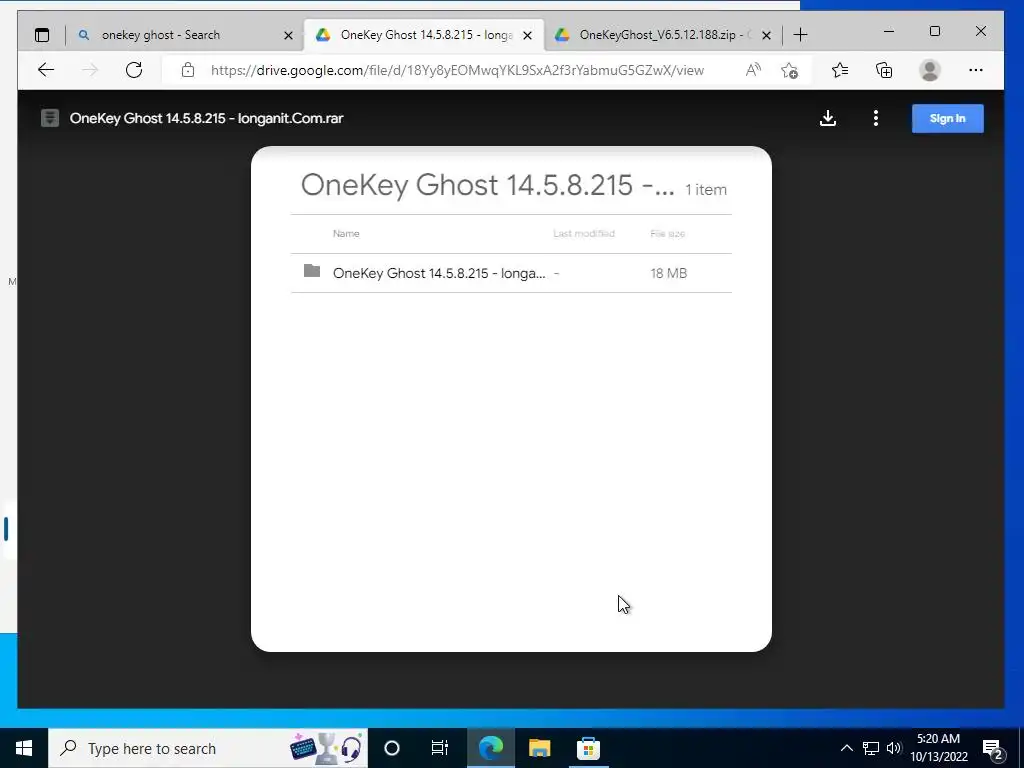This screenshot has height=768, width=1024.
Task: Maximize the Edge browser window
Action: pos(935,31)
